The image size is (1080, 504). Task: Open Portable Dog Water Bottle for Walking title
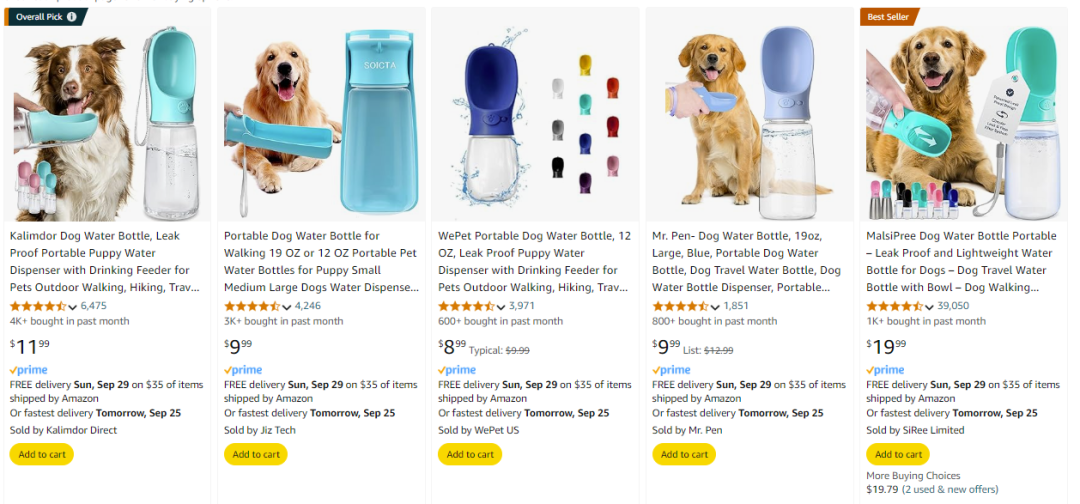click(x=321, y=261)
